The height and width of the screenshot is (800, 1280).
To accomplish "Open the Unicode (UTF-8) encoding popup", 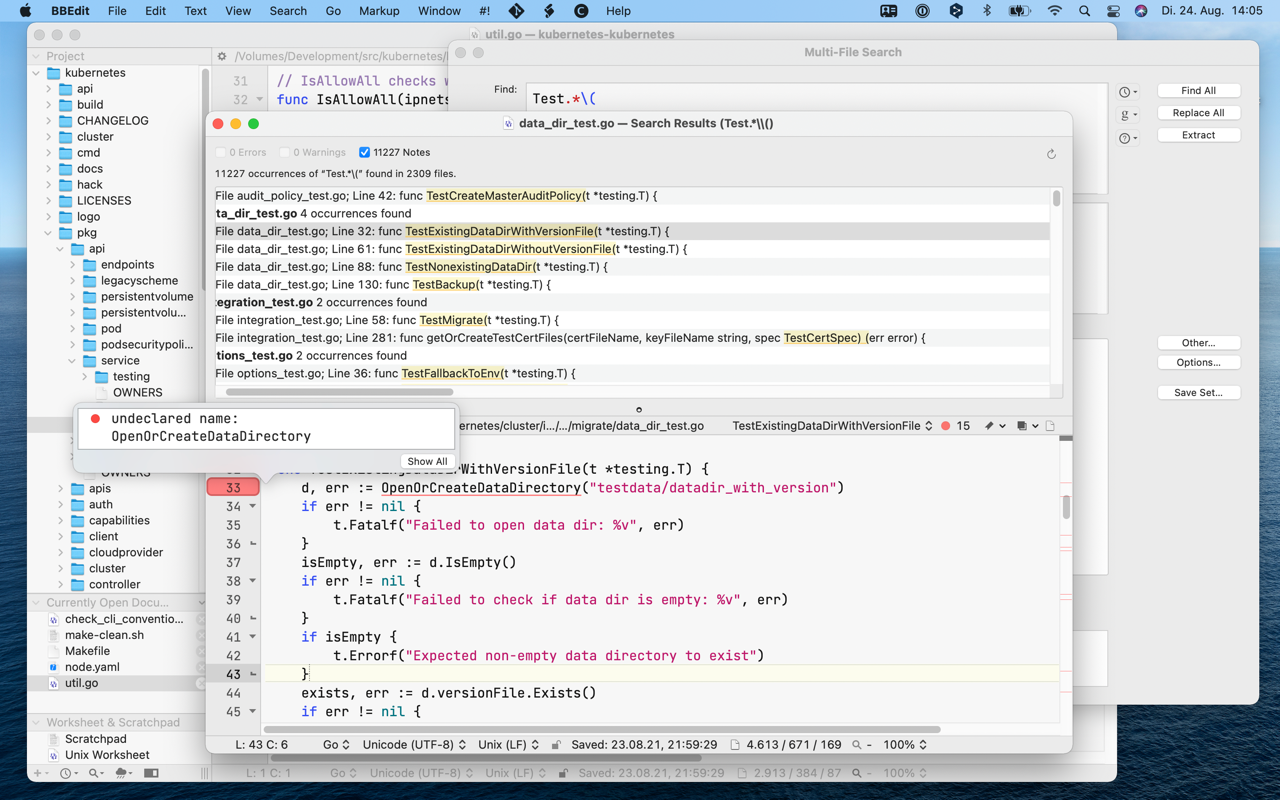I will [414, 745].
